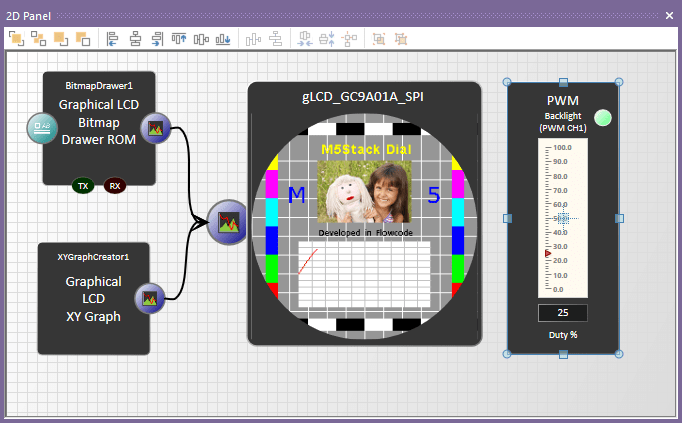Click the center on panel toolbar icon

349,39
